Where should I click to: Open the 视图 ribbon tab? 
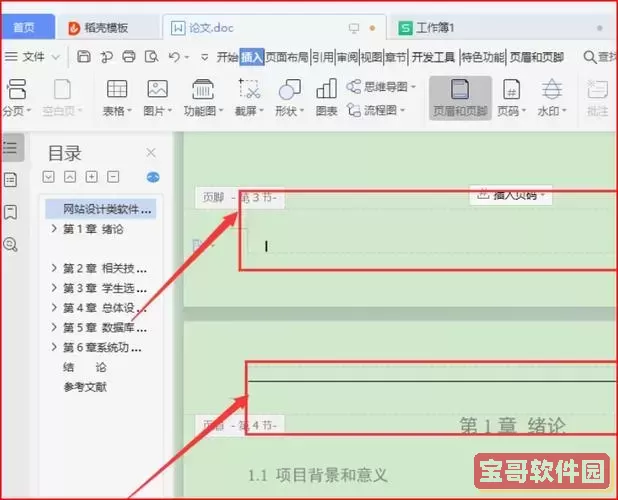click(372, 58)
